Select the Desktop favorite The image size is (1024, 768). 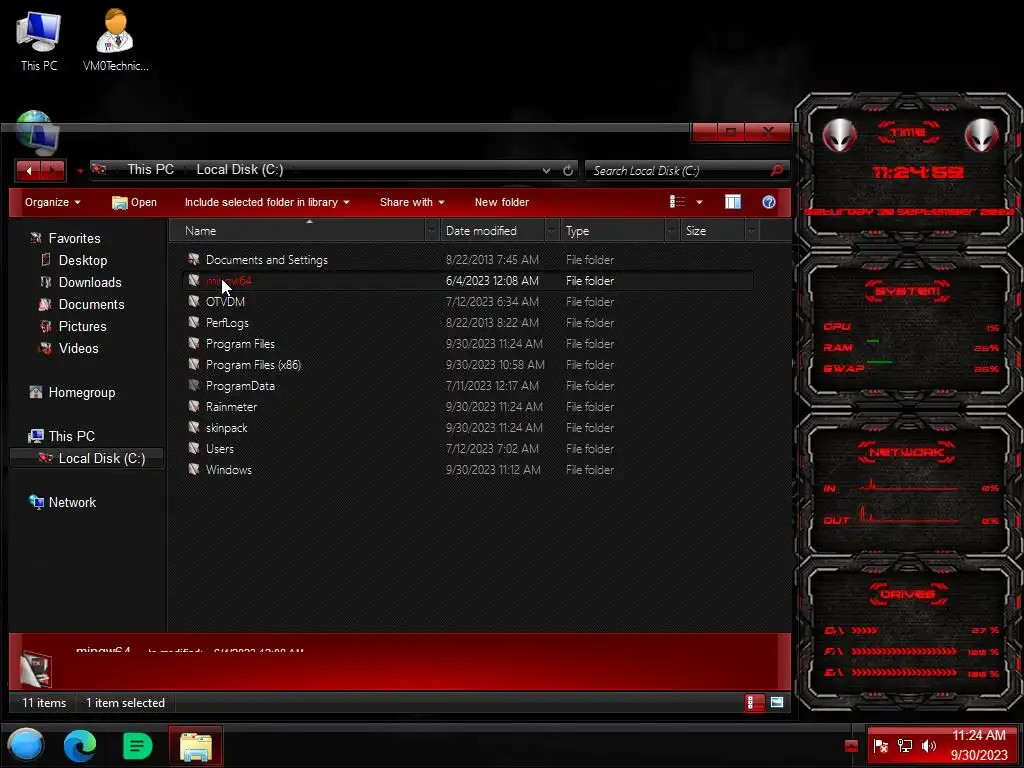click(x=82, y=260)
